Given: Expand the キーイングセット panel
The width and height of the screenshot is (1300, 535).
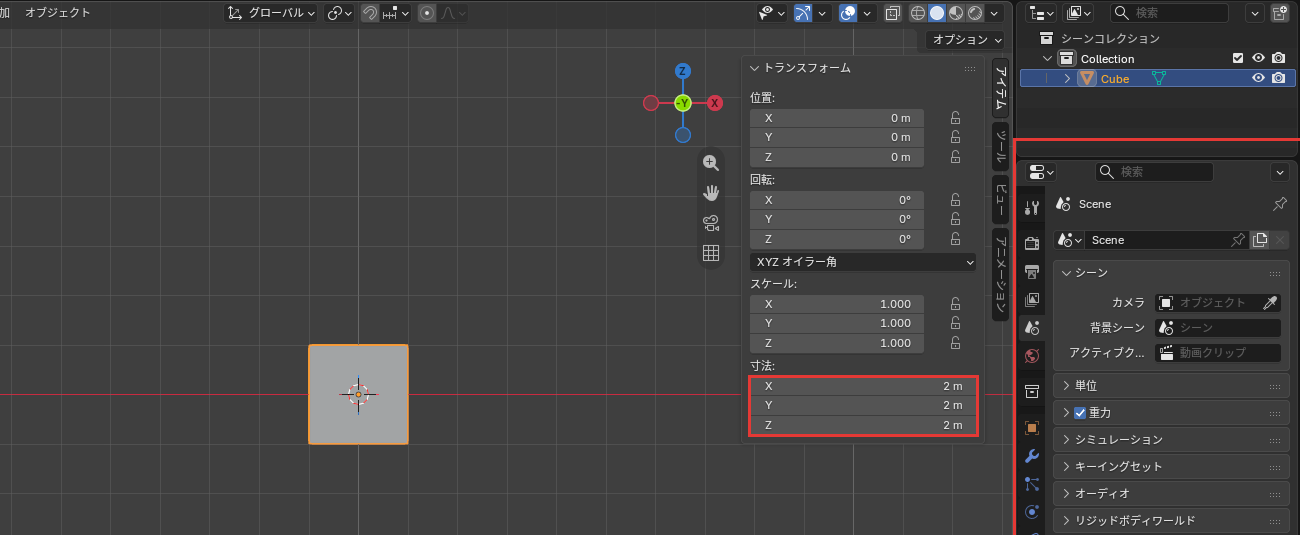Looking at the screenshot, I should [x=1172, y=466].
